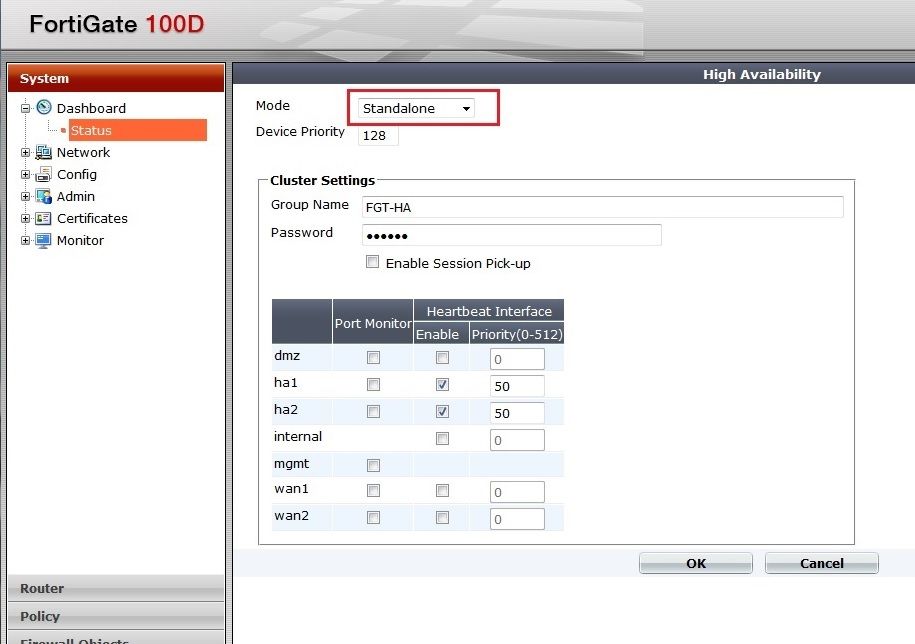Click the Monitor screen icon
Screen dimensions: 915x644
click(x=43, y=240)
